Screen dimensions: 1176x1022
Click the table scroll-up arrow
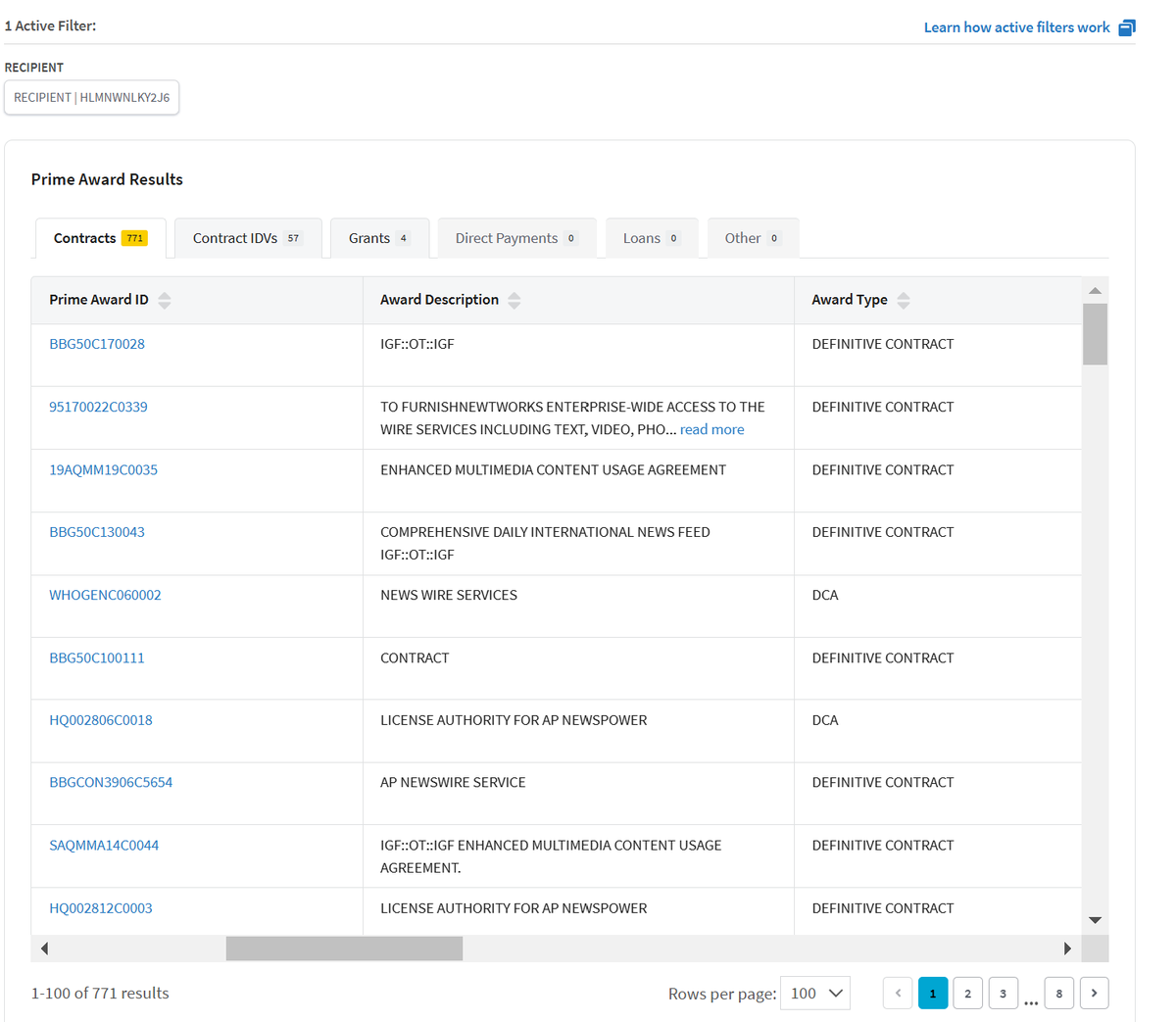tap(1095, 290)
